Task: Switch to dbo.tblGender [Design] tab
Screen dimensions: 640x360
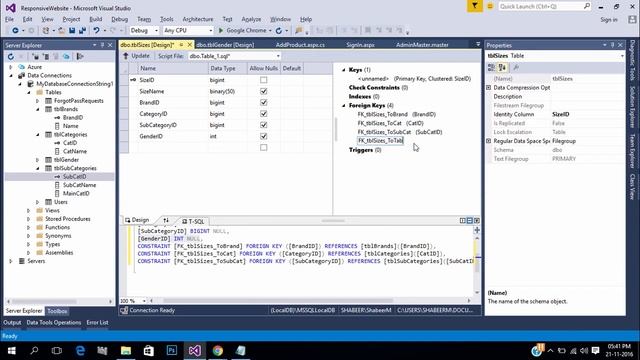Action: click(x=225, y=45)
